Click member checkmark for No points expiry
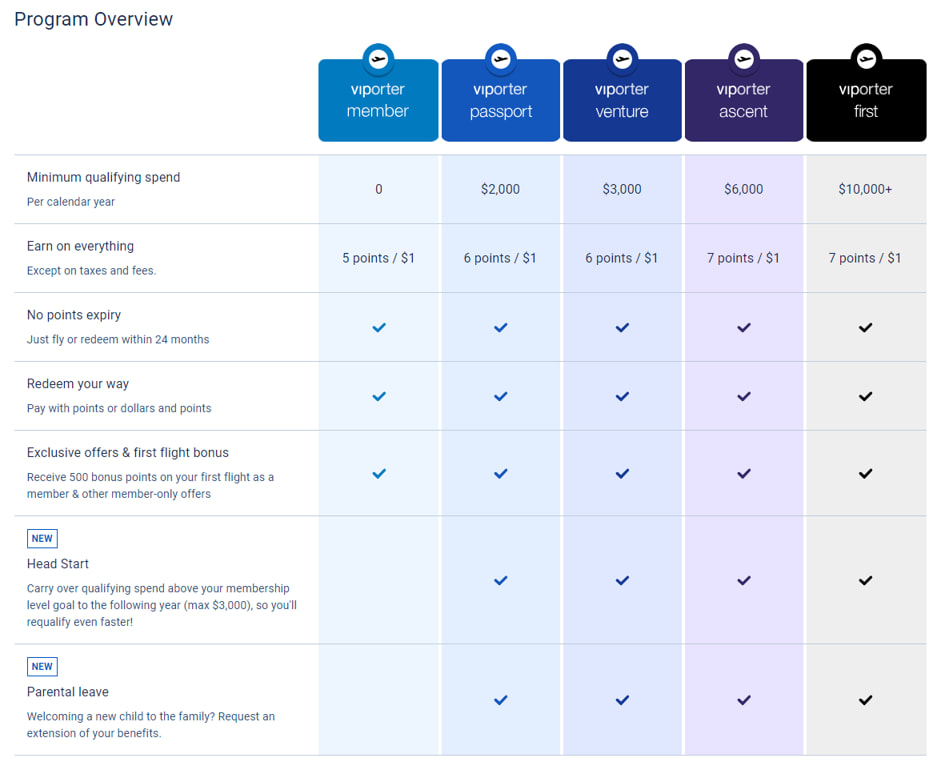 pos(379,327)
